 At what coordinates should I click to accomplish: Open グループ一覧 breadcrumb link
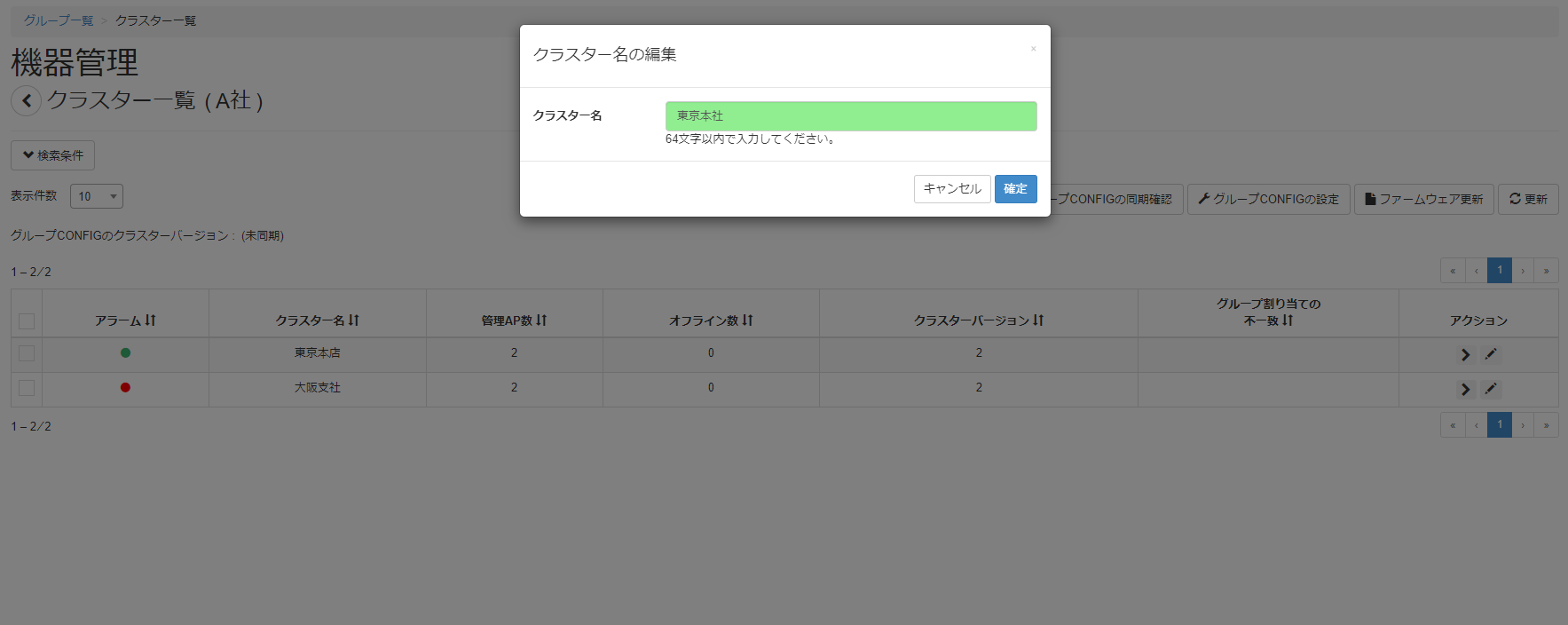[x=59, y=20]
